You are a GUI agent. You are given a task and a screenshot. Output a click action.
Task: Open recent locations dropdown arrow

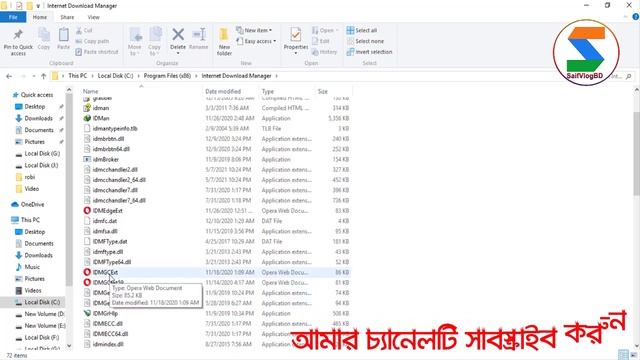point(33,76)
